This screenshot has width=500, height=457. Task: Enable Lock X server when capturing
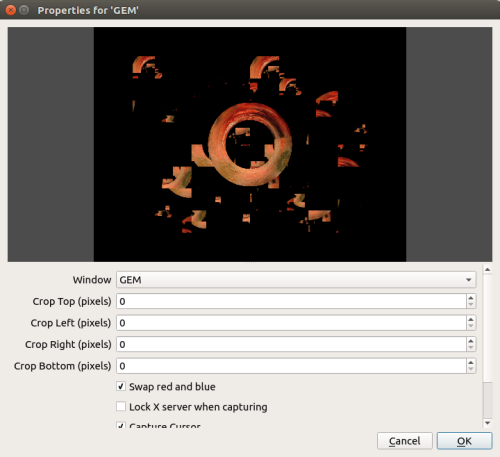pyautogui.click(x=121, y=407)
